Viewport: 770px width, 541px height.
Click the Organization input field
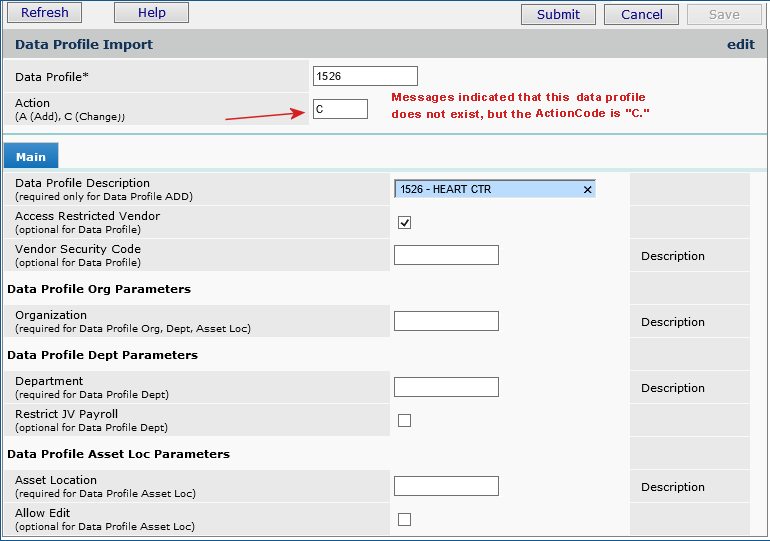pyautogui.click(x=446, y=321)
